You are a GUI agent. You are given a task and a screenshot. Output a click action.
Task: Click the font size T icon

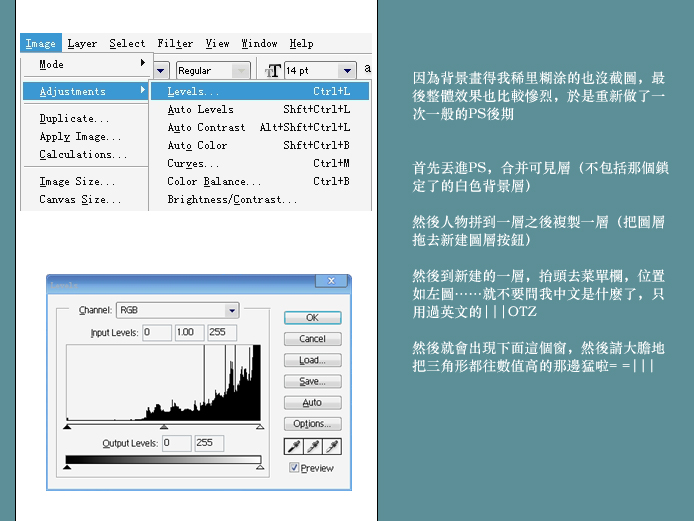273,70
